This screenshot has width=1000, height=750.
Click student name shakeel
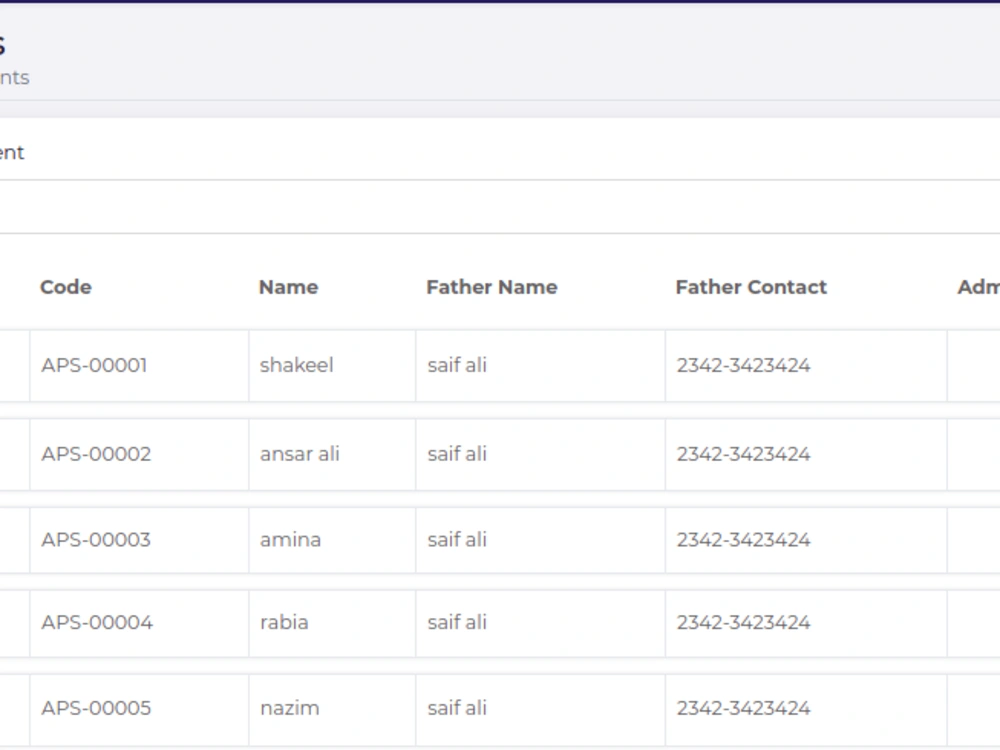click(297, 365)
